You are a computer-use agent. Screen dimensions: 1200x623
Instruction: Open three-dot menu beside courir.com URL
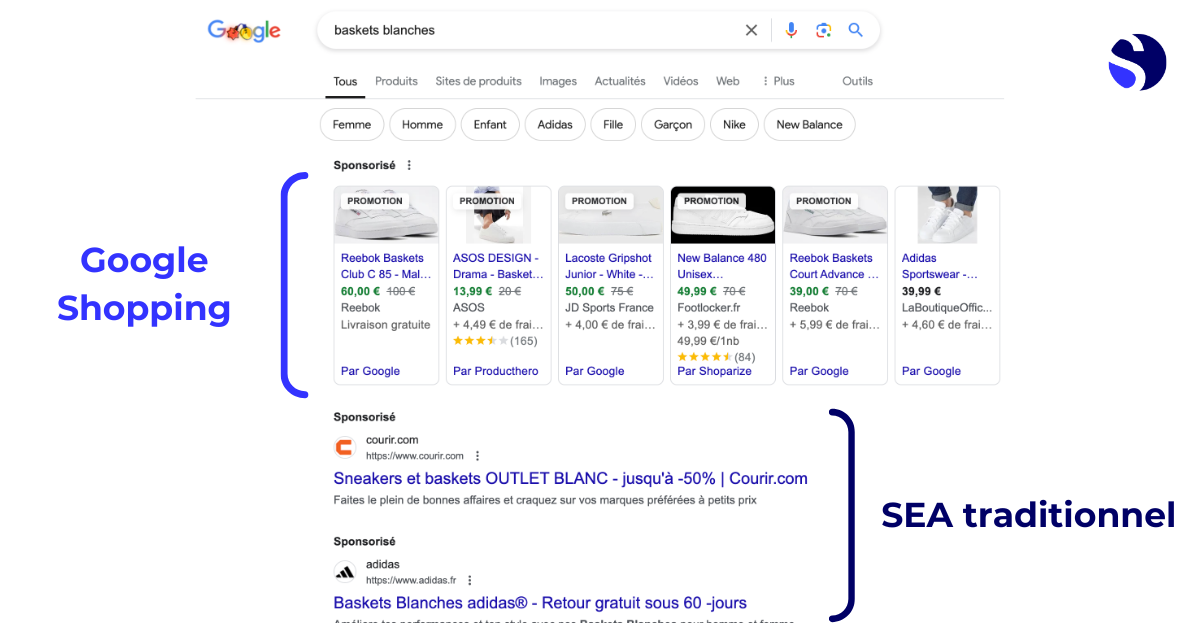477,455
